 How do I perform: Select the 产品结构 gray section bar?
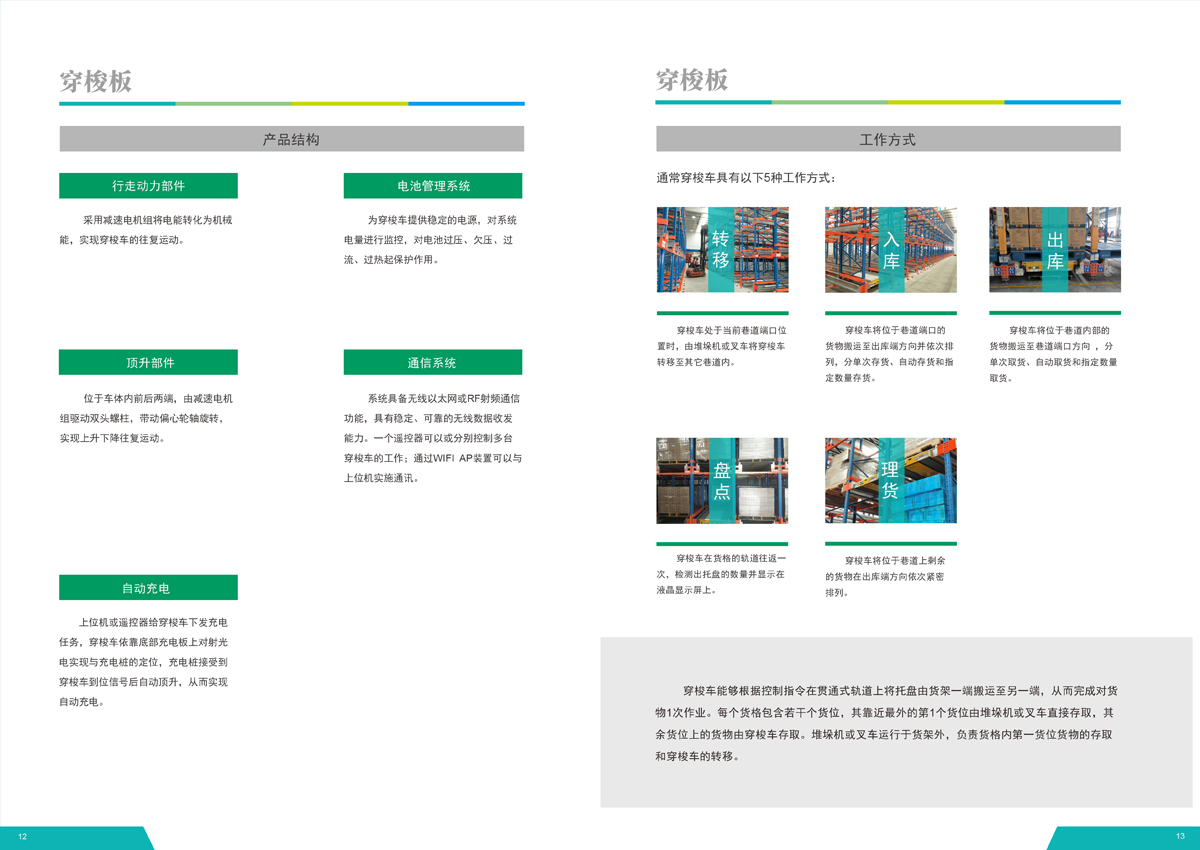tap(291, 139)
